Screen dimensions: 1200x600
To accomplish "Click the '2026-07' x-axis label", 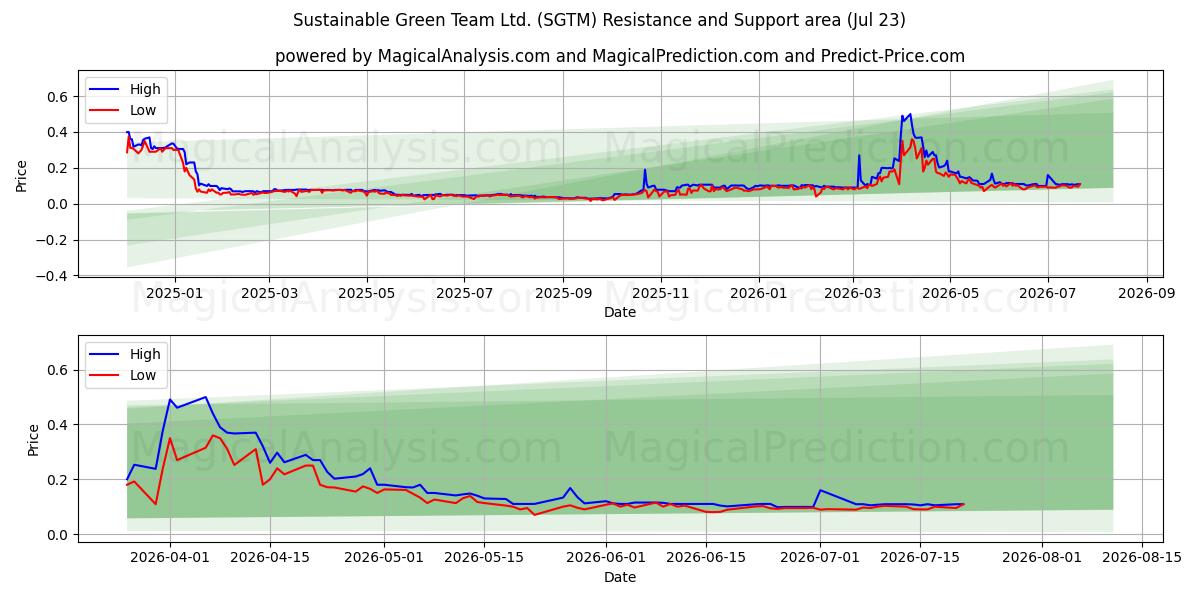I will [1048, 294].
